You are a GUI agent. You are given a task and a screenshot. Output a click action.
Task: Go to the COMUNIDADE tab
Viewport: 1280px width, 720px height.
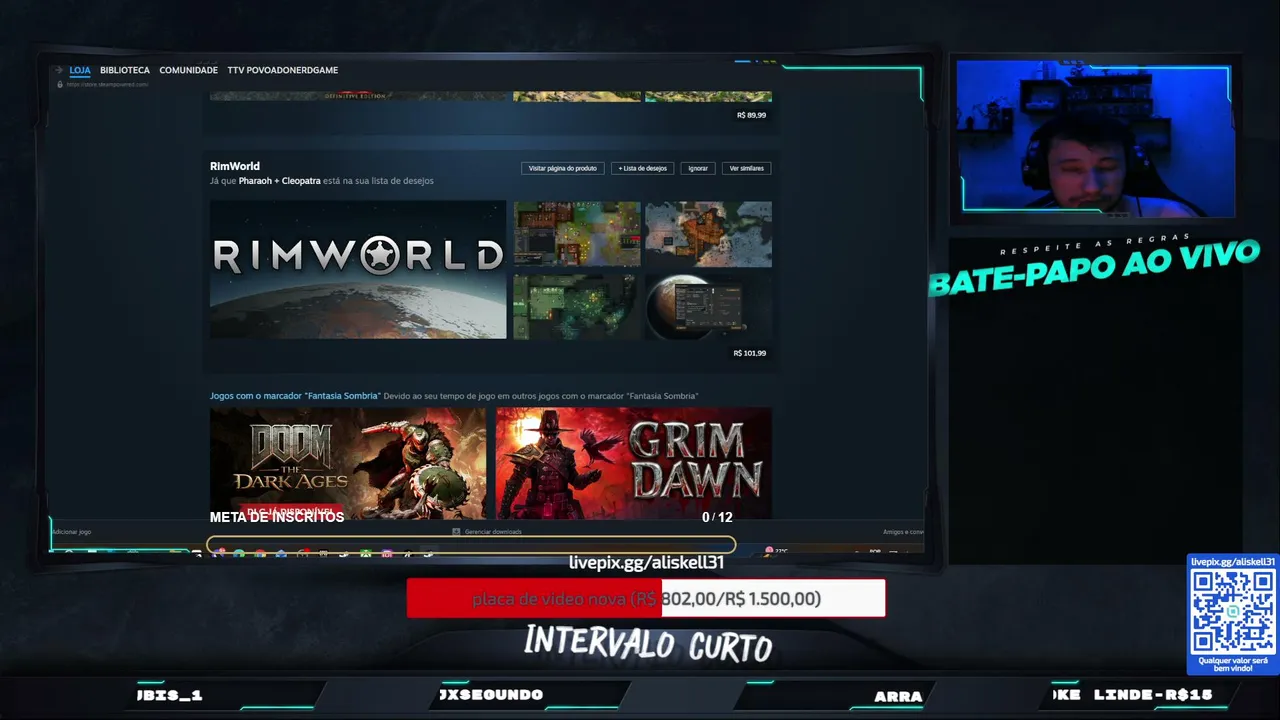[x=188, y=70]
